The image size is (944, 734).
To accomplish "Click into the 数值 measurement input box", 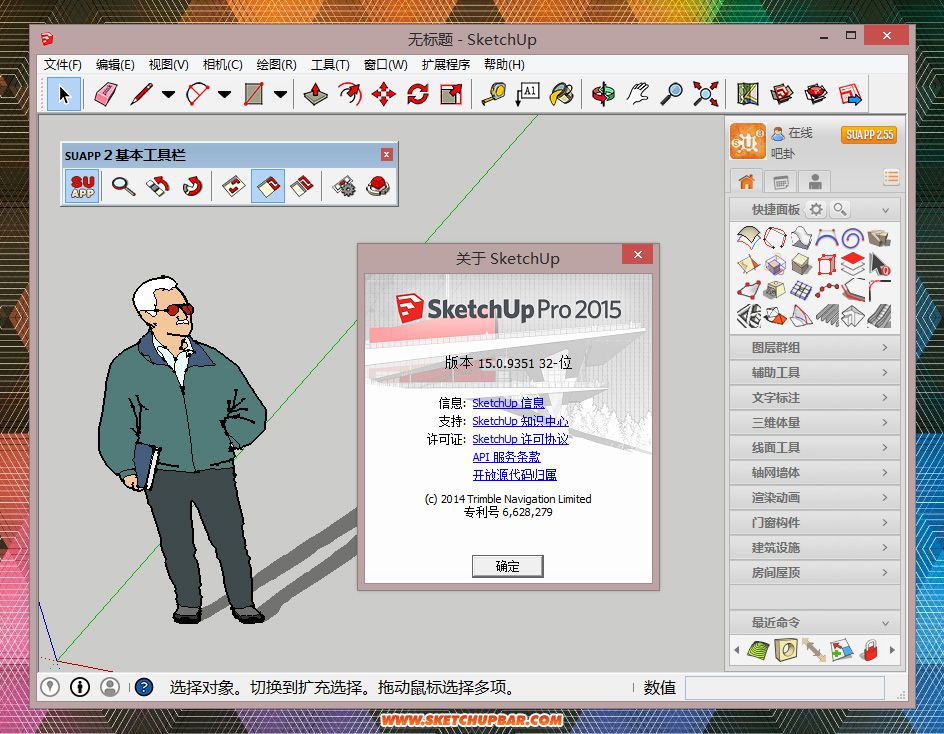I will tap(785, 688).
